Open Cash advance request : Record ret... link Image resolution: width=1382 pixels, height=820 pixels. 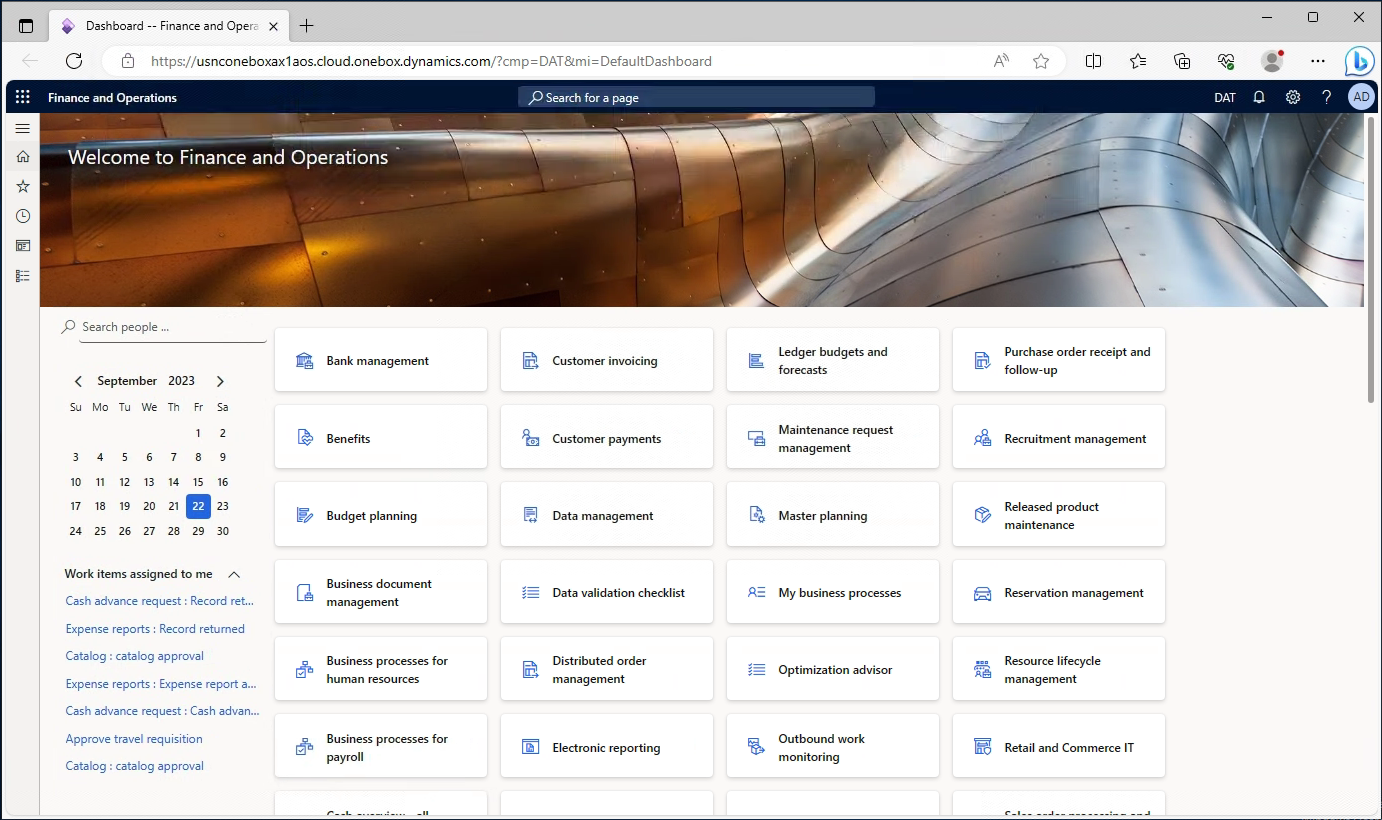[x=160, y=601]
